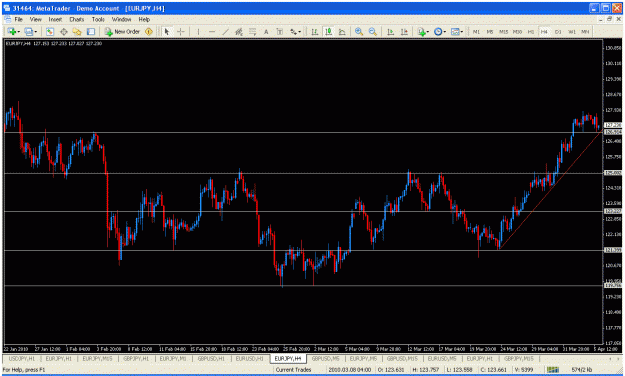Switch to the EURJPY,M1 chart tab

[173, 359]
